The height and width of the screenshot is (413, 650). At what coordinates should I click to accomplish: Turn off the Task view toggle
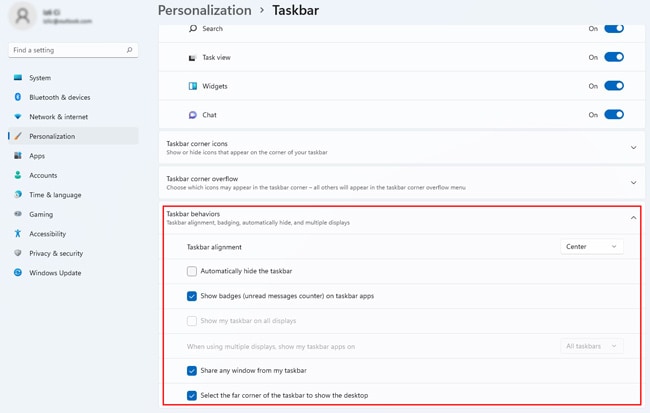point(614,57)
